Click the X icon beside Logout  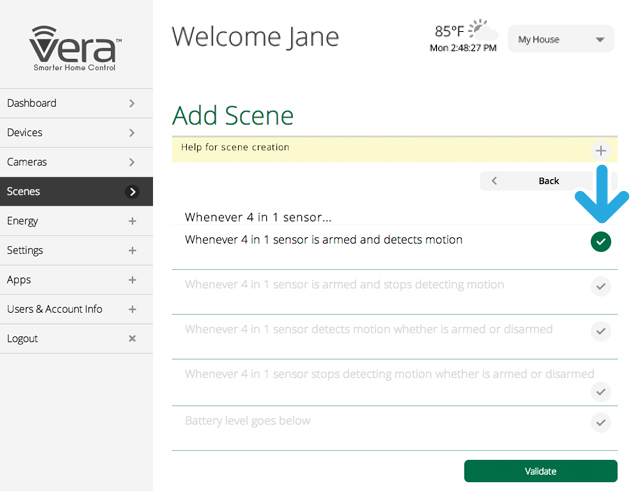point(132,339)
